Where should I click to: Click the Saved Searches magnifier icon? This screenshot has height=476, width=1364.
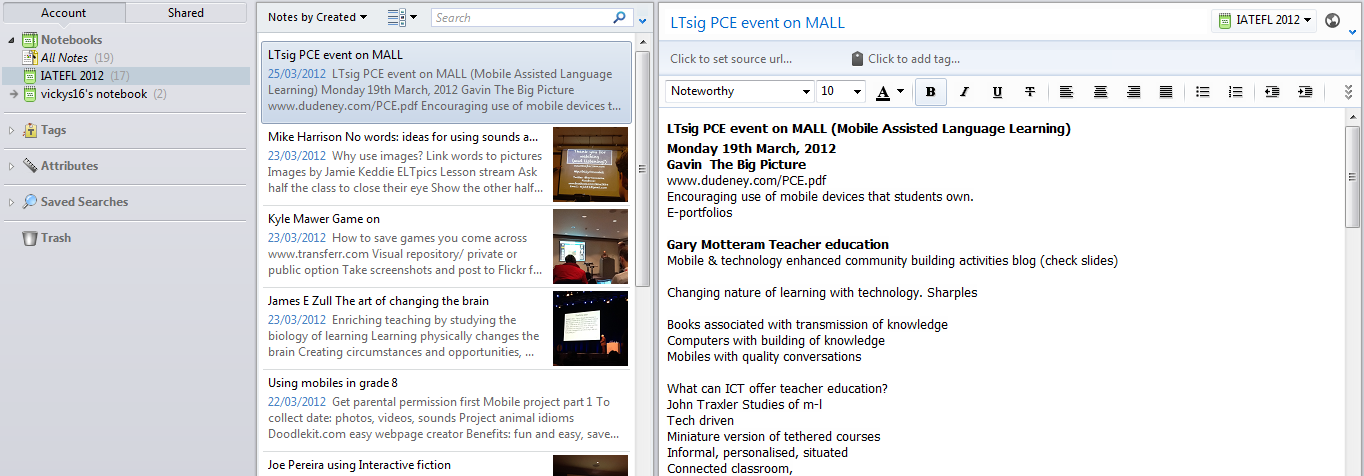click(x=30, y=202)
